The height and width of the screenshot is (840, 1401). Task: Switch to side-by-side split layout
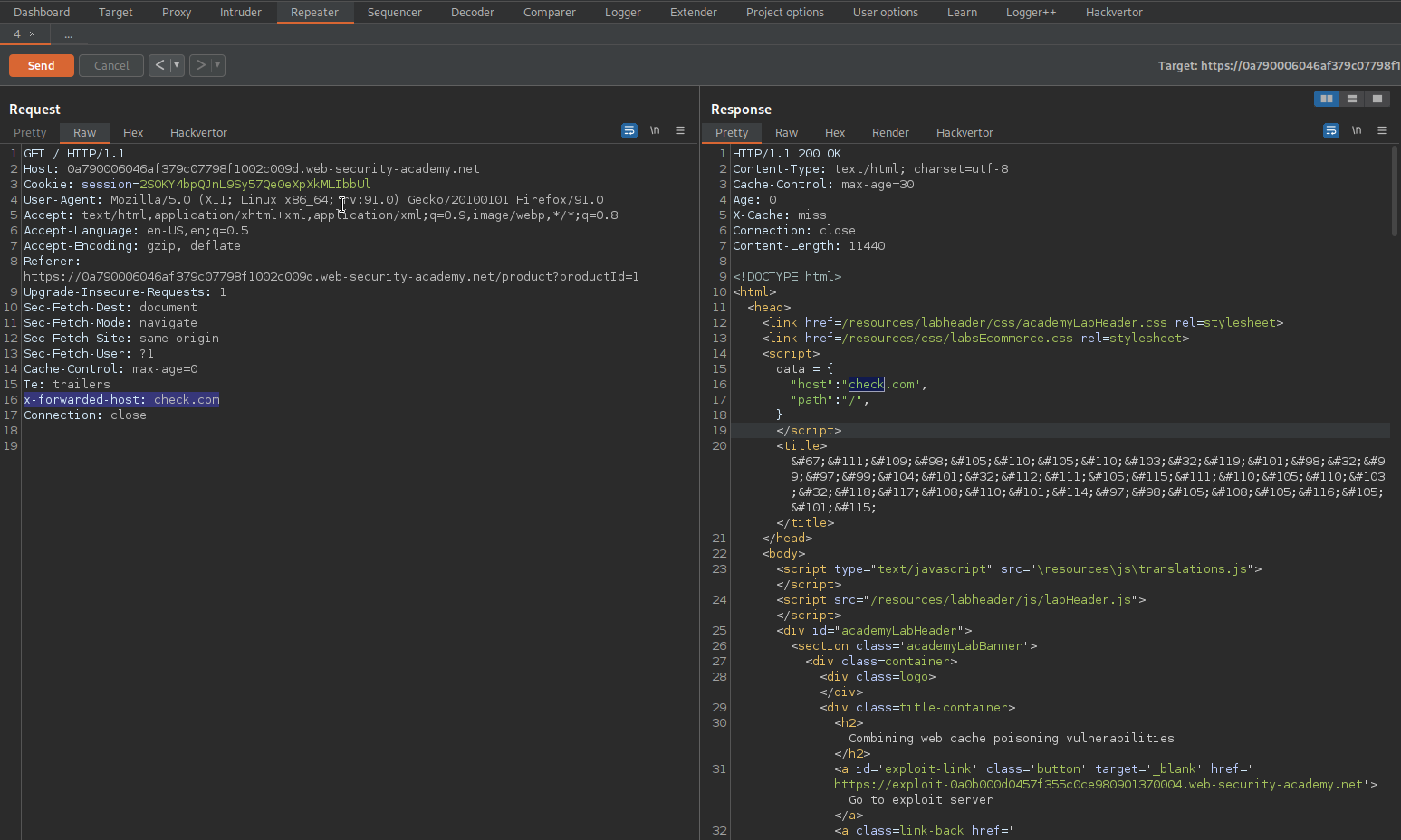pos(1327,99)
